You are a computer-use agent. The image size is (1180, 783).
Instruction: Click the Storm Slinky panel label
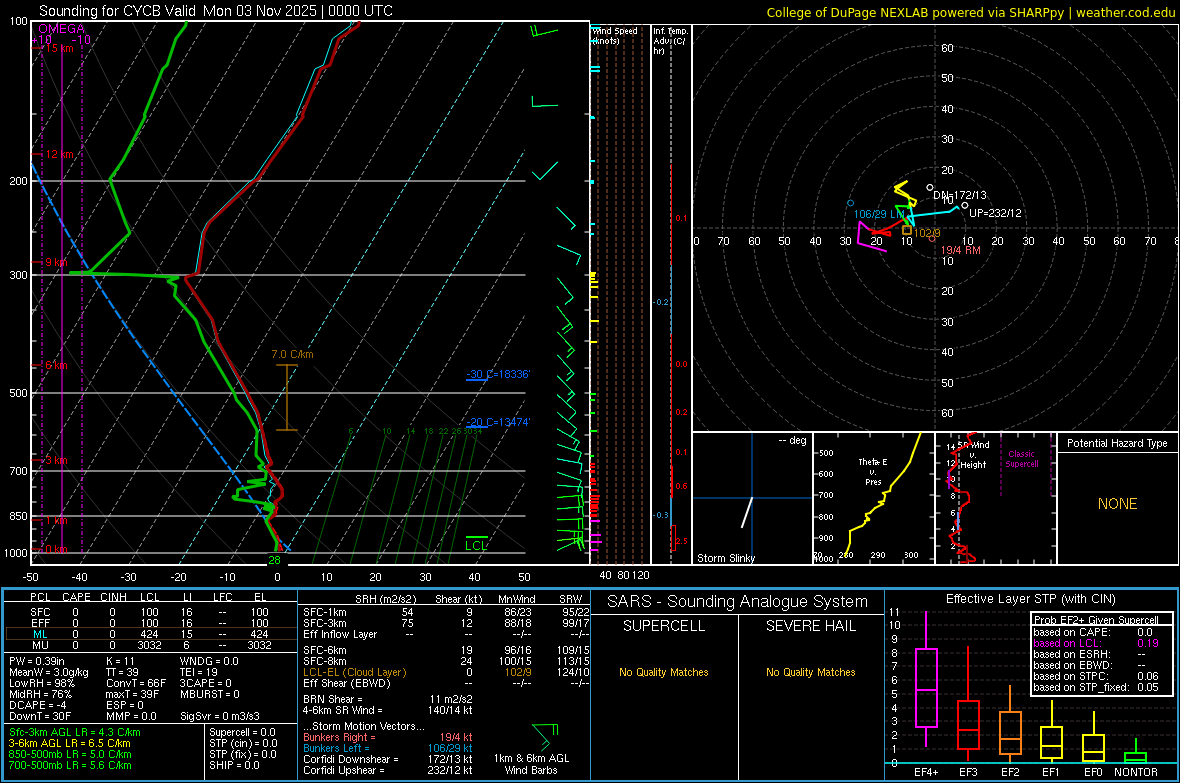tap(725, 558)
